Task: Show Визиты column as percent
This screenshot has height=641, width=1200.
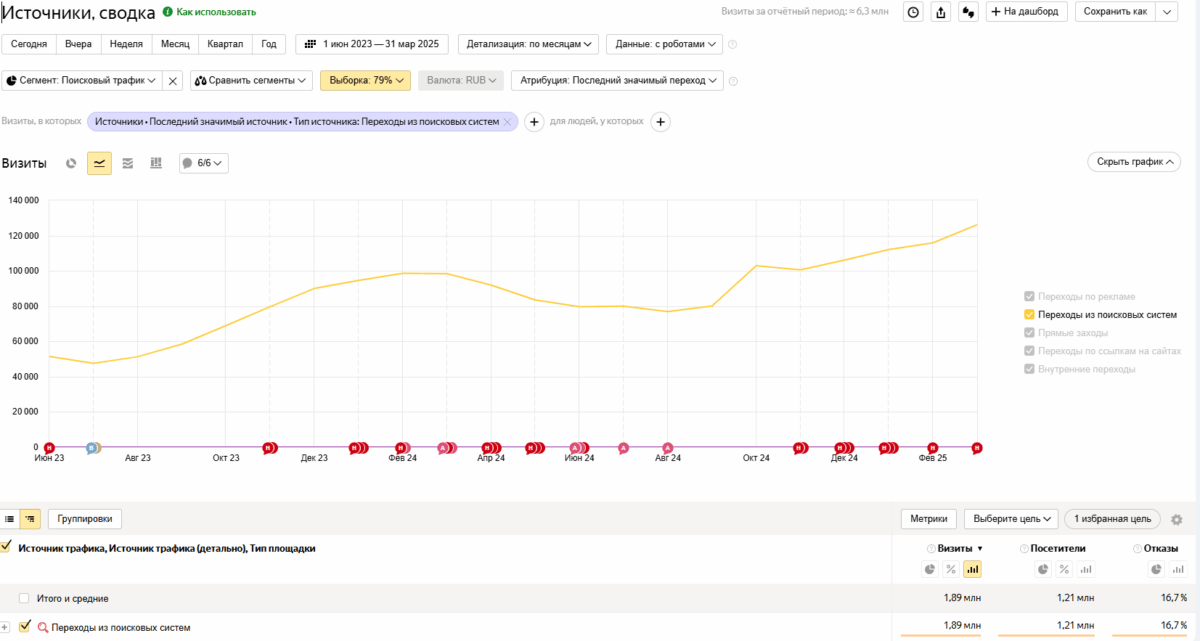Action: point(951,569)
